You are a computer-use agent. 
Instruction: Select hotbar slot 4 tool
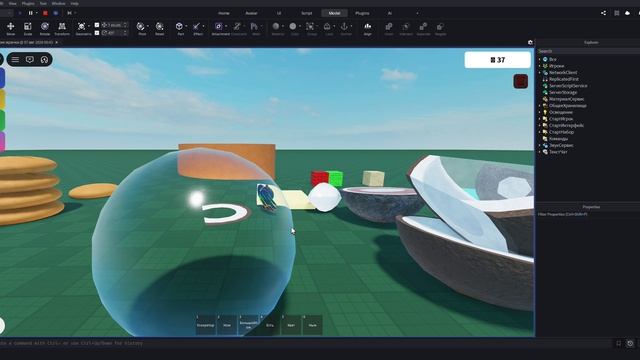click(270, 325)
